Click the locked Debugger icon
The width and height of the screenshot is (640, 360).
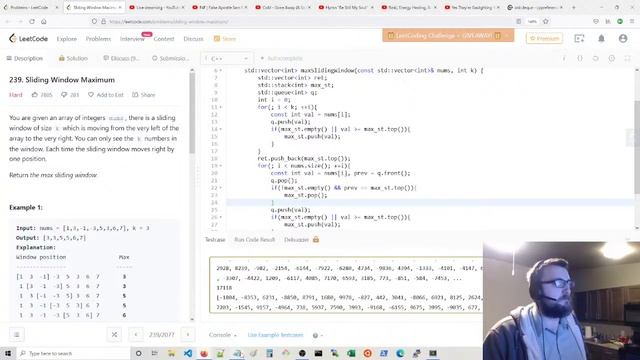[x=316, y=240]
